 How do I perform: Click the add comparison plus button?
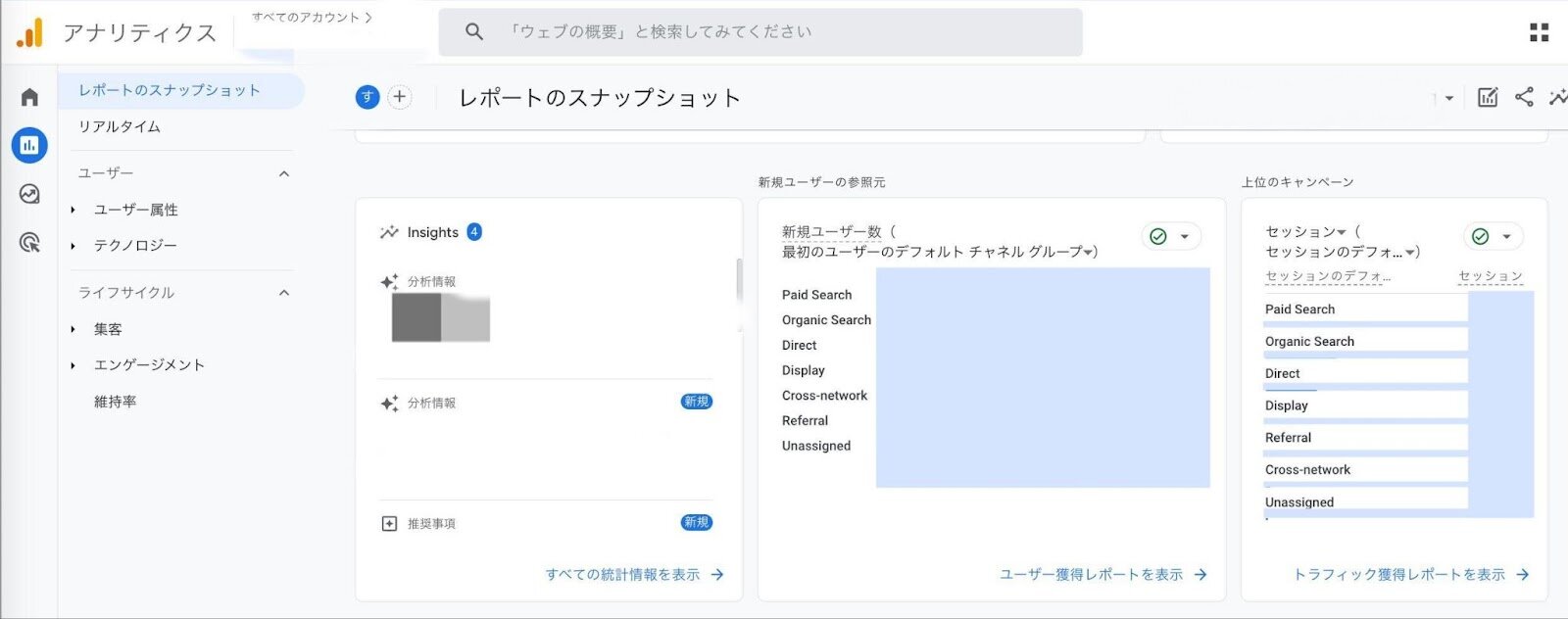click(399, 97)
